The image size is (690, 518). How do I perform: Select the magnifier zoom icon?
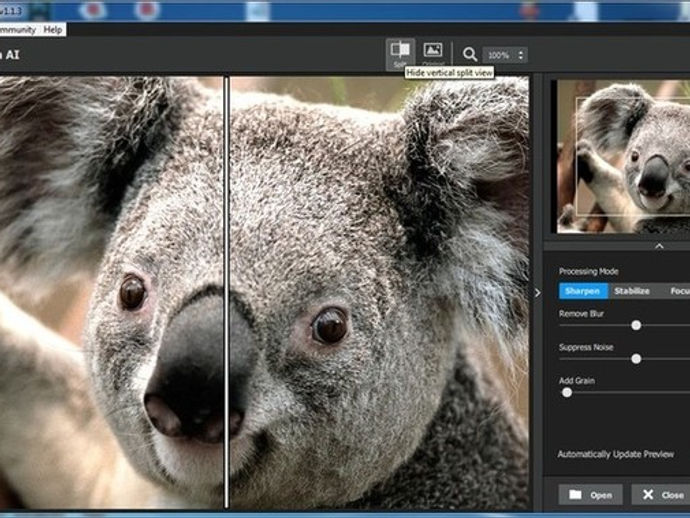pyautogui.click(x=470, y=55)
